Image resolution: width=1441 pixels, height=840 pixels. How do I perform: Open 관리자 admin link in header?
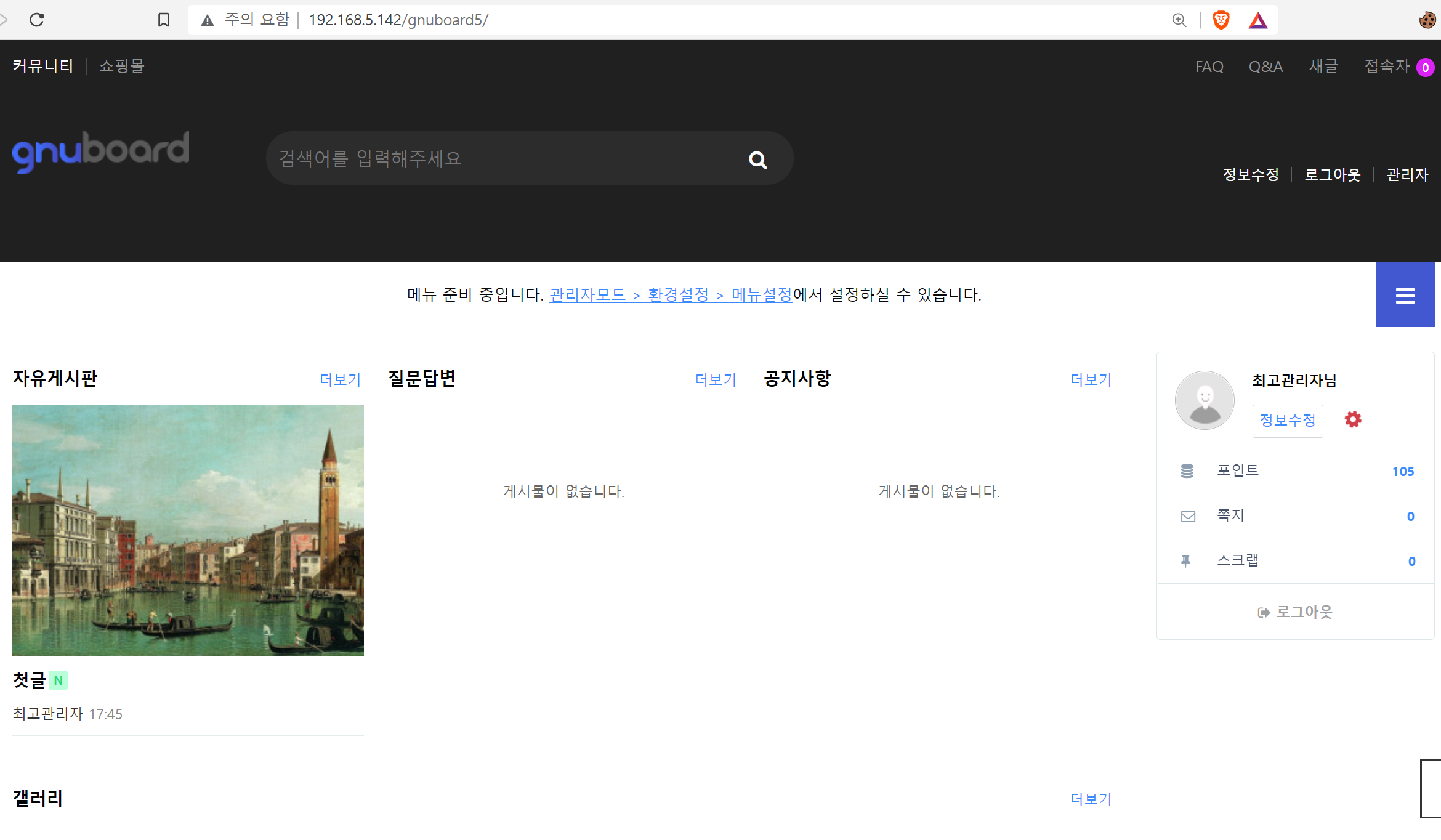coord(1407,175)
